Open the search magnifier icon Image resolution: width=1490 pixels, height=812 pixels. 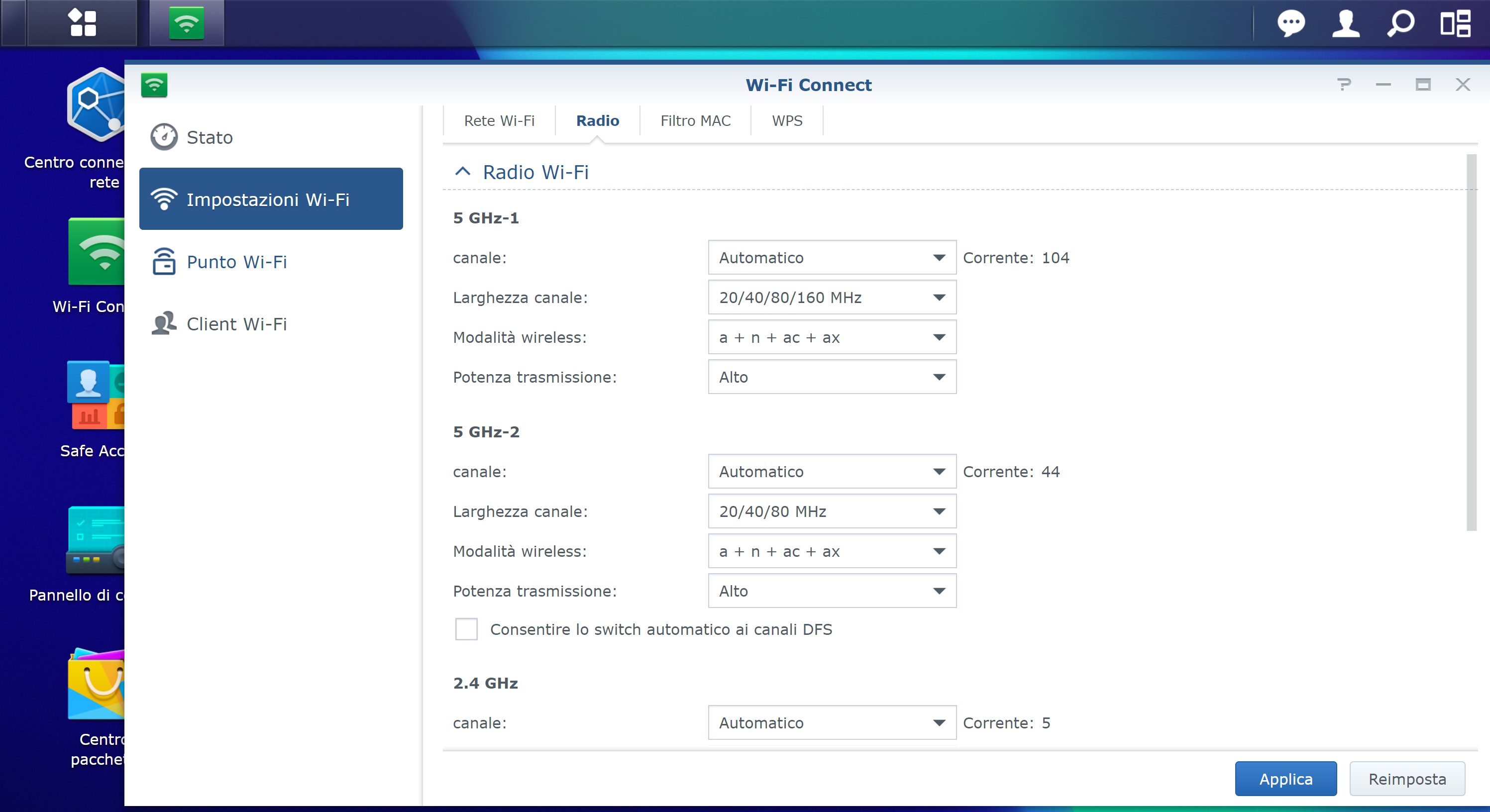(x=1400, y=24)
